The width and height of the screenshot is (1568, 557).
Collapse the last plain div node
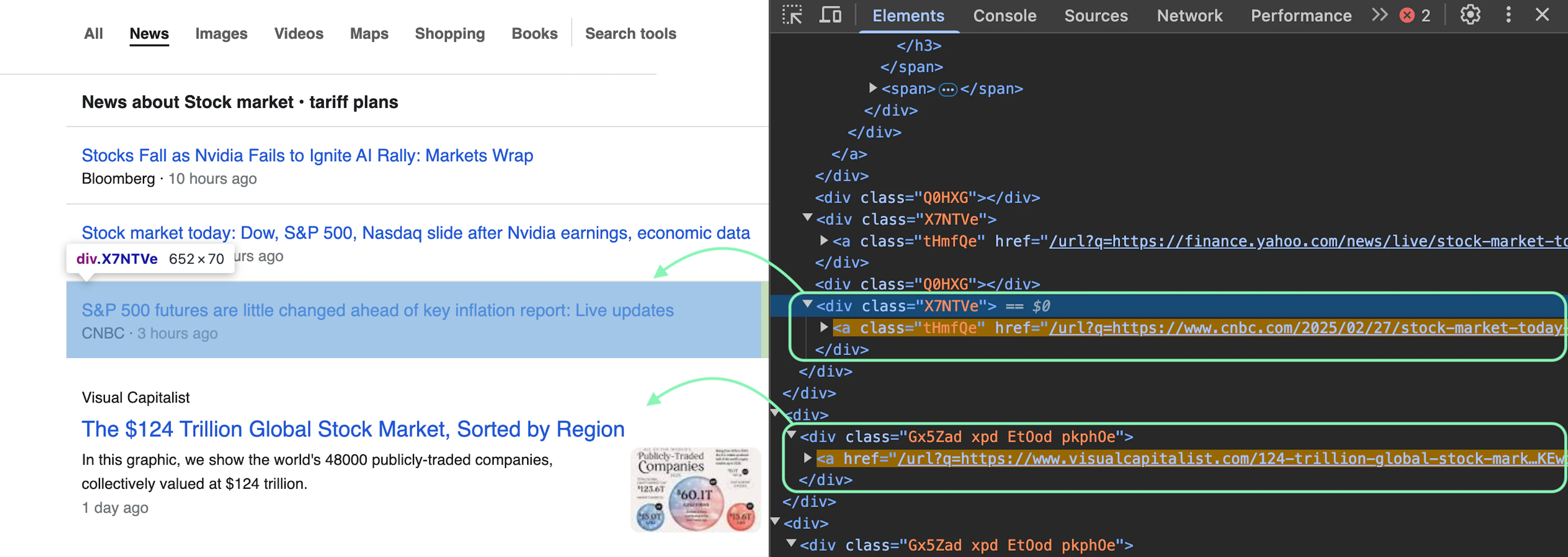click(x=775, y=522)
